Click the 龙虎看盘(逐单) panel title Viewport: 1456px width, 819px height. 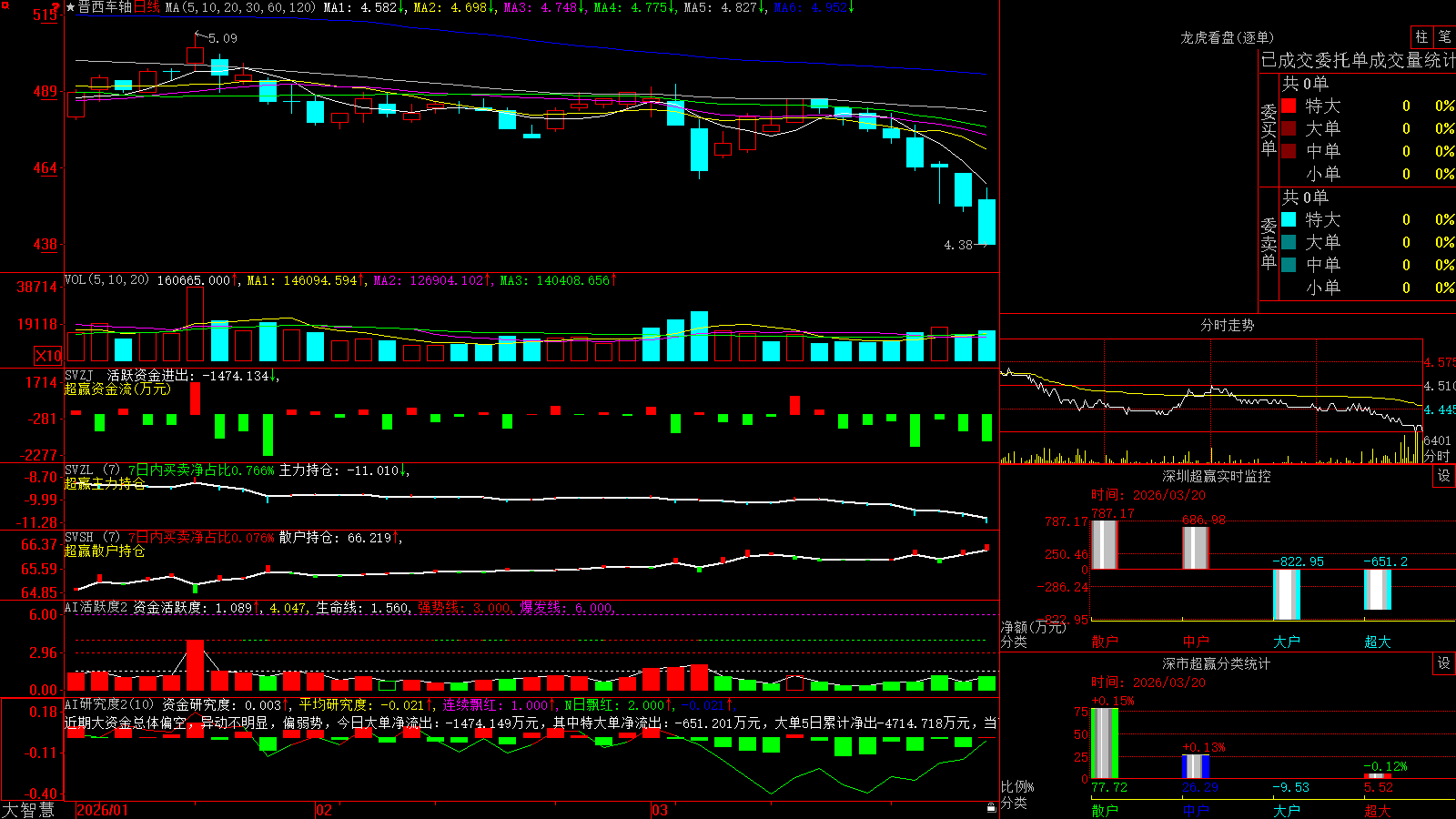coord(1227,37)
